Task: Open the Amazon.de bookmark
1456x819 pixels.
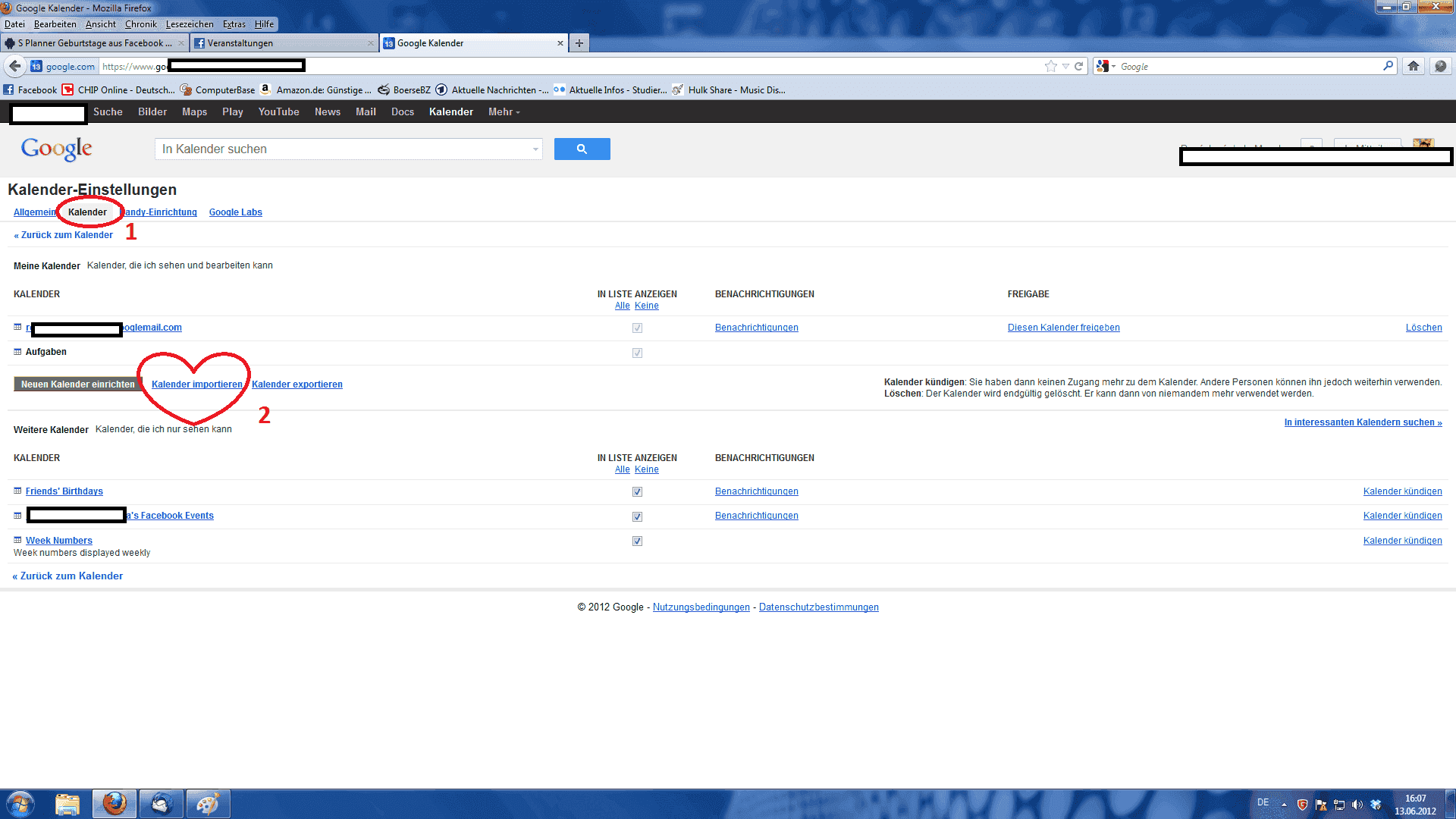Action: (315, 89)
